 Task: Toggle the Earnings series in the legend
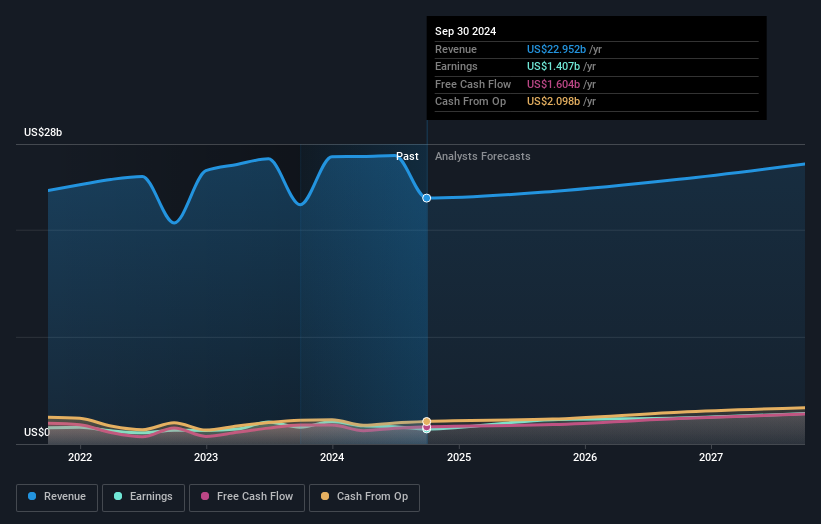(143, 497)
